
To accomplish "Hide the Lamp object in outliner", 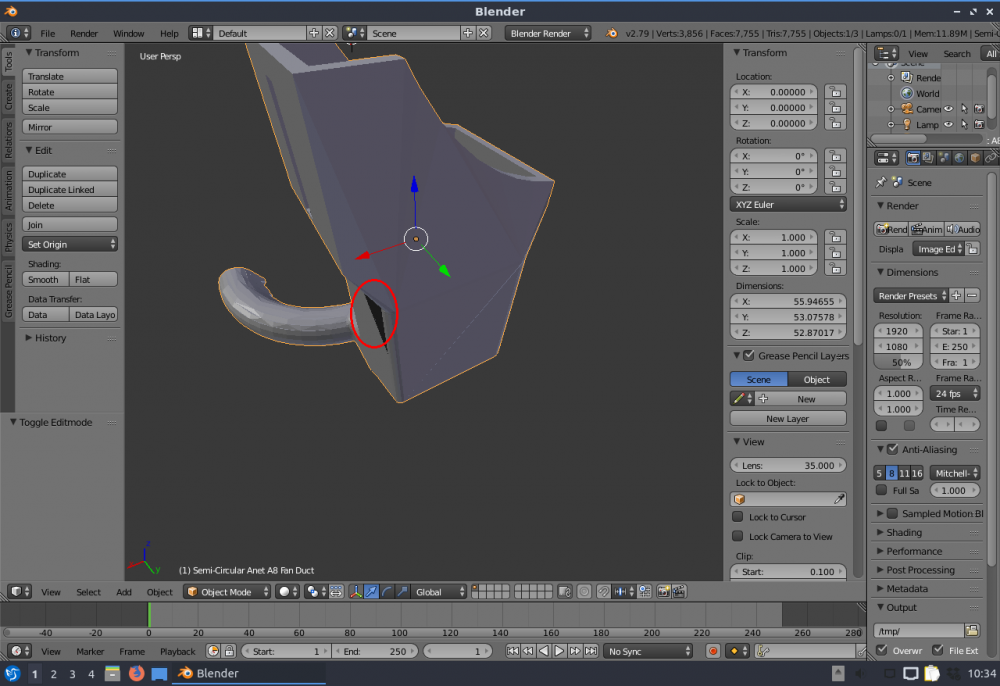I will point(948,125).
